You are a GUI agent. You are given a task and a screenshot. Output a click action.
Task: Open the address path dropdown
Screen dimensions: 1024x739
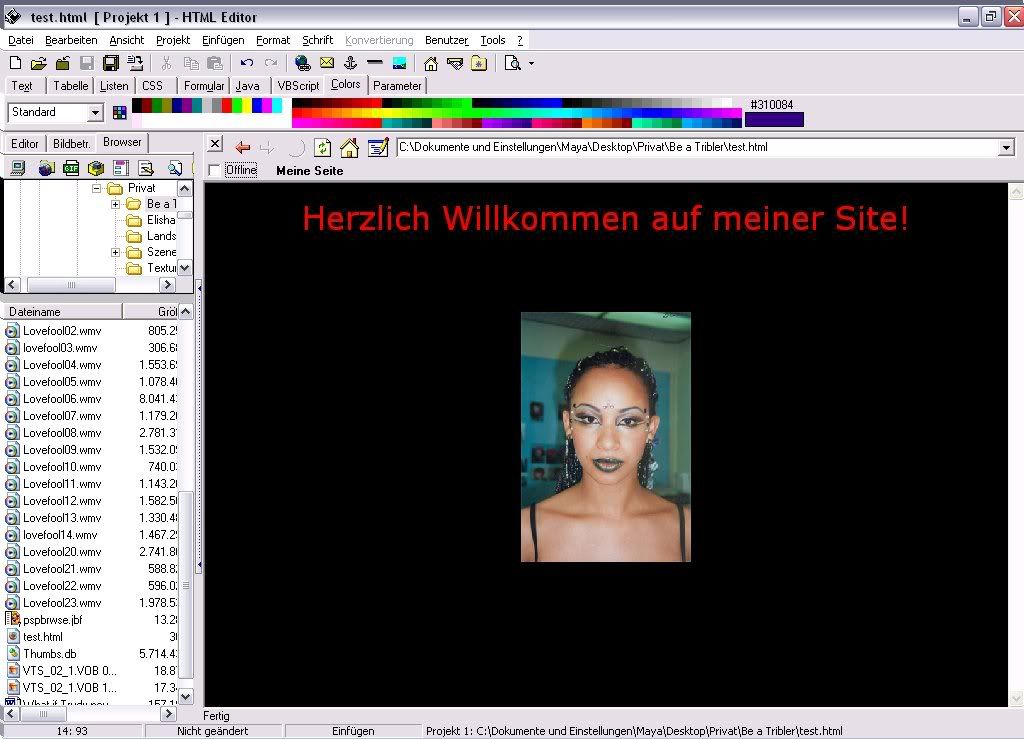pyautogui.click(x=1006, y=148)
